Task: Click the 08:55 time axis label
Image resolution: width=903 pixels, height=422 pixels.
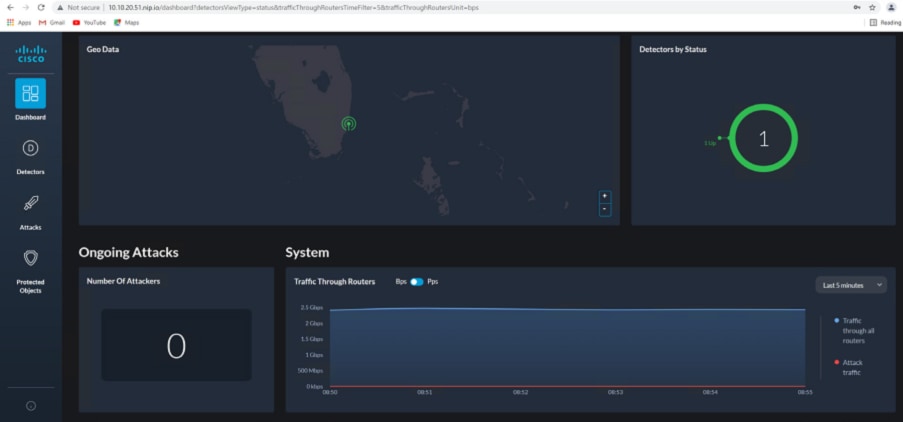Action: coord(805,392)
